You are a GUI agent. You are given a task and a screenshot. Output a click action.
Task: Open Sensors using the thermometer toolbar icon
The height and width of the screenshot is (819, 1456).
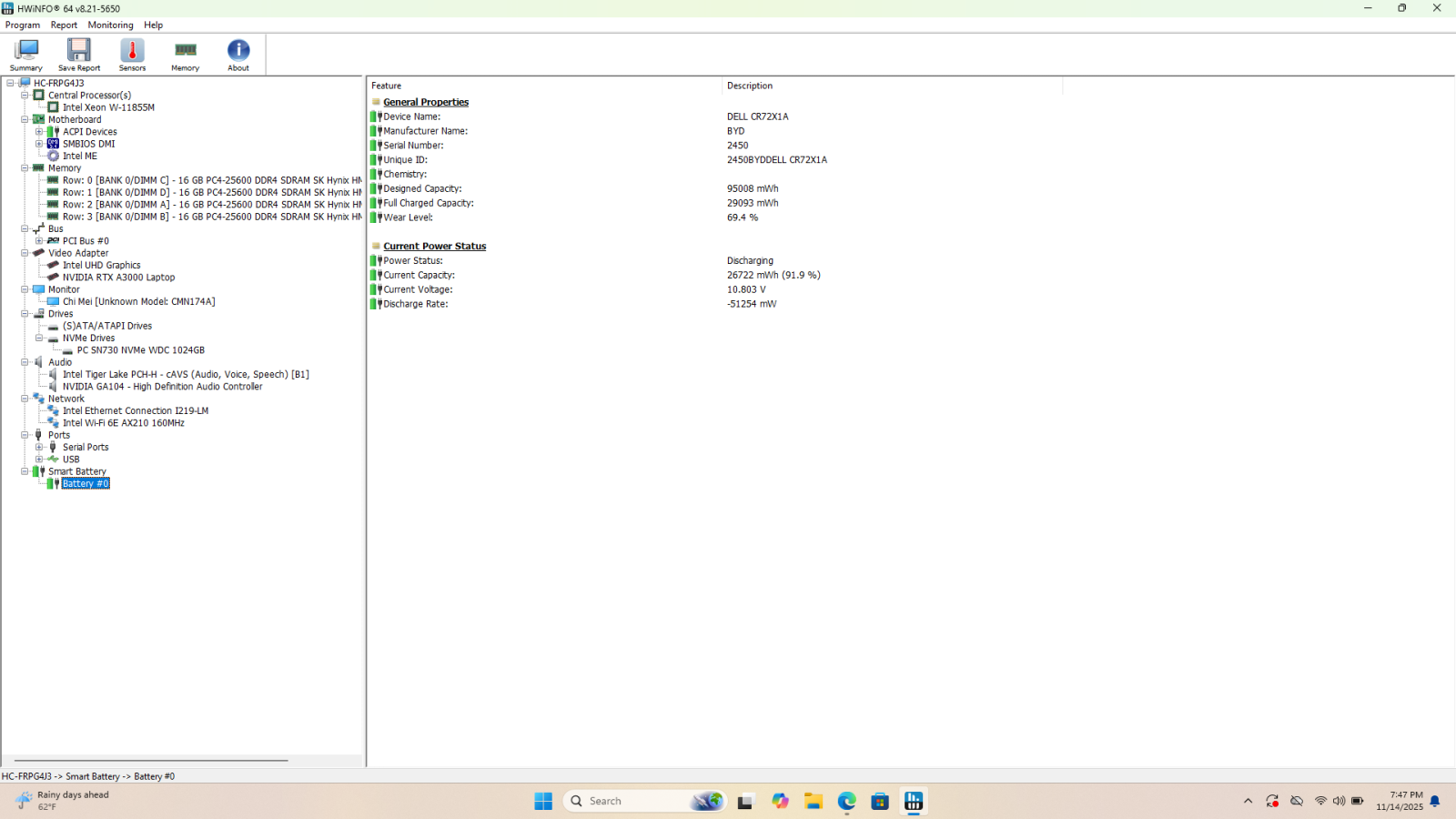pos(132,55)
